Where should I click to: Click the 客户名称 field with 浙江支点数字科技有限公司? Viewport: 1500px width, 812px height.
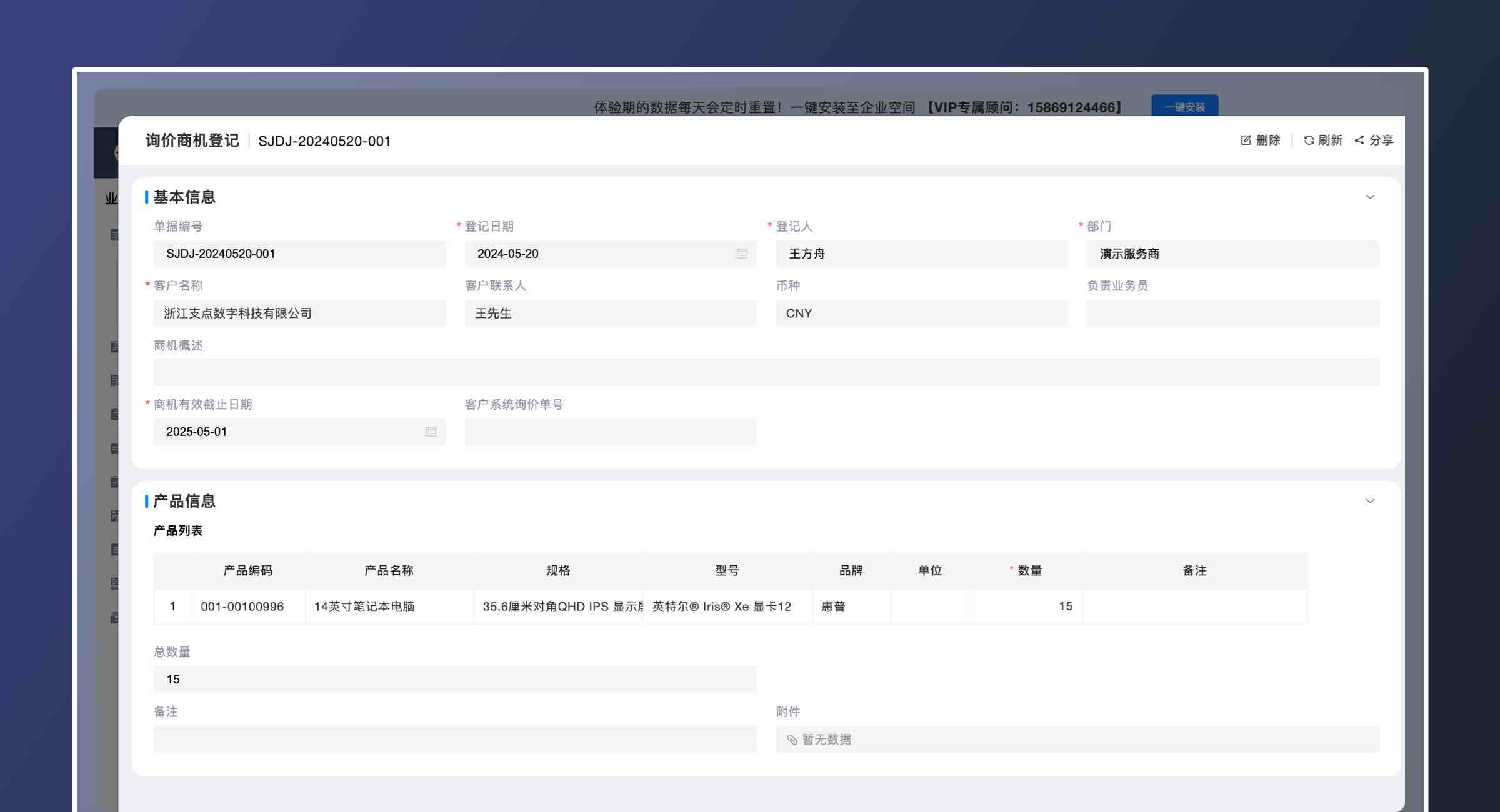click(300, 313)
